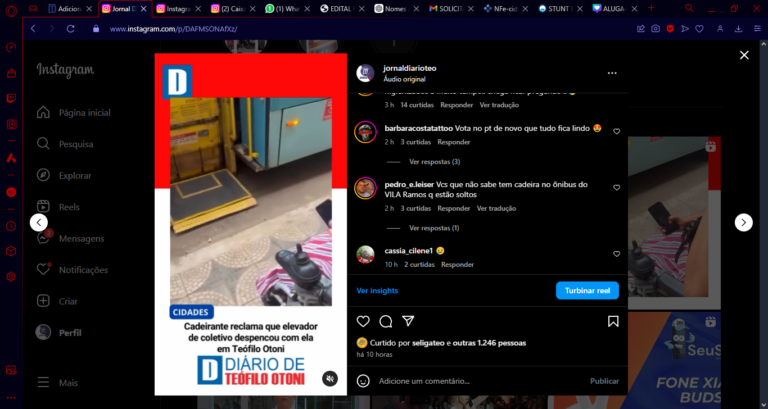Open browser bookmarks heart in address bar
The width and height of the screenshot is (768, 409).
pyautogui.click(x=699, y=29)
